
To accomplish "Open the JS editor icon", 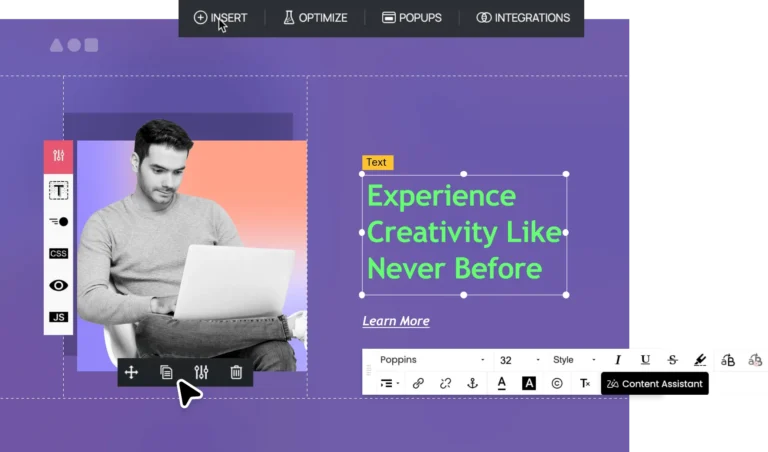I will [59, 317].
